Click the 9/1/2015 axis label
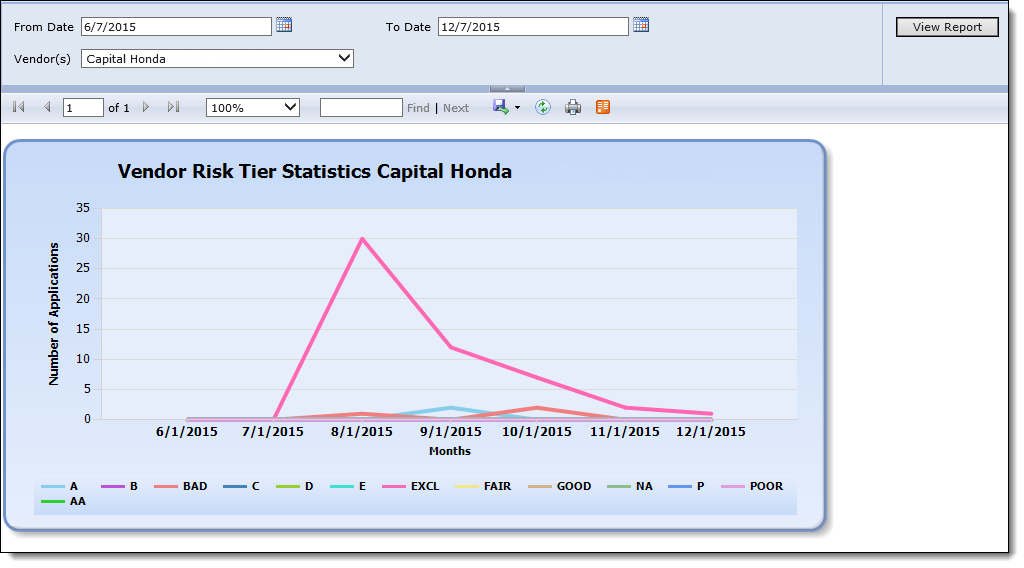Viewport: 1024px width, 568px height. [x=451, y=432]
